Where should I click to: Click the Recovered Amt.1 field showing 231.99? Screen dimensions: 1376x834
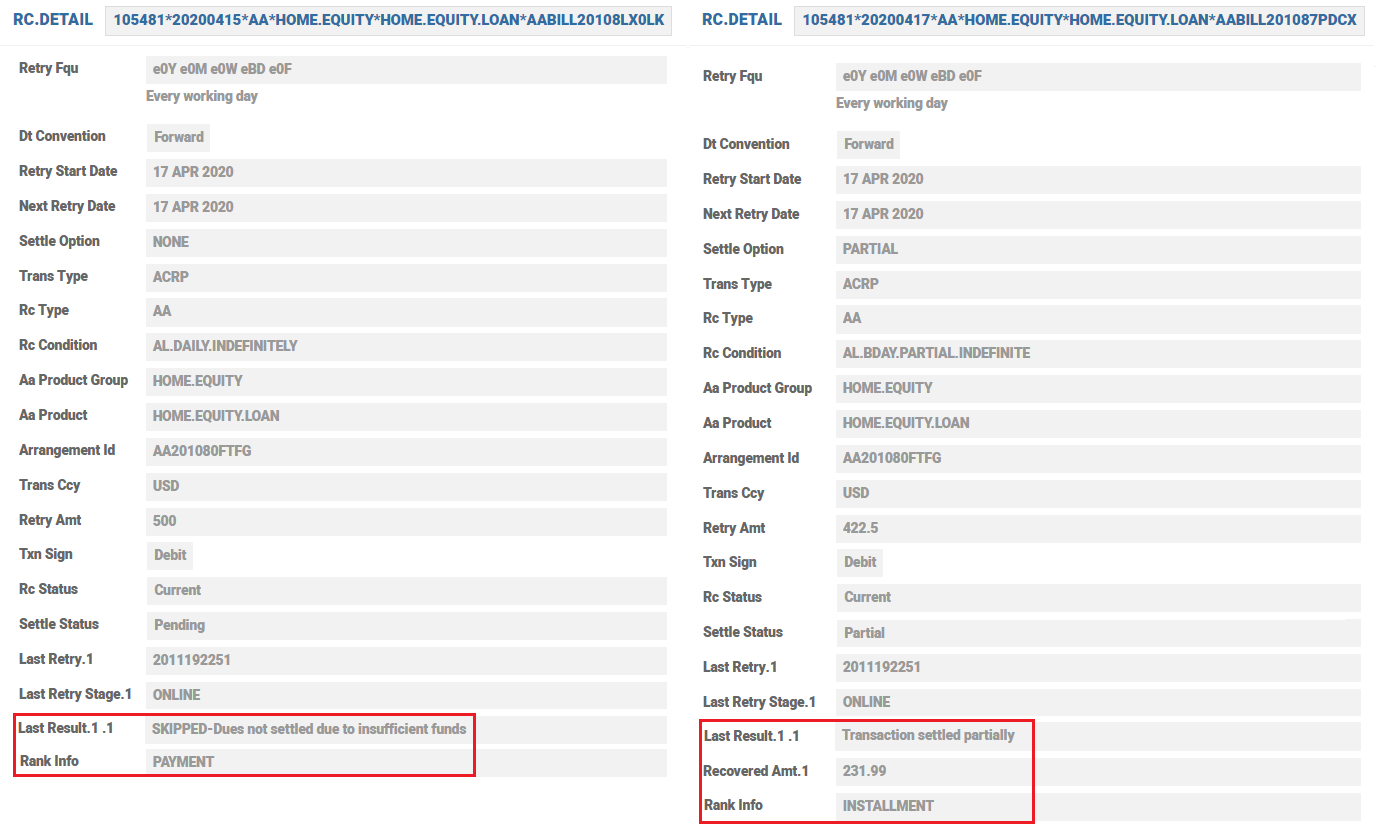[x=1097, y=771]
